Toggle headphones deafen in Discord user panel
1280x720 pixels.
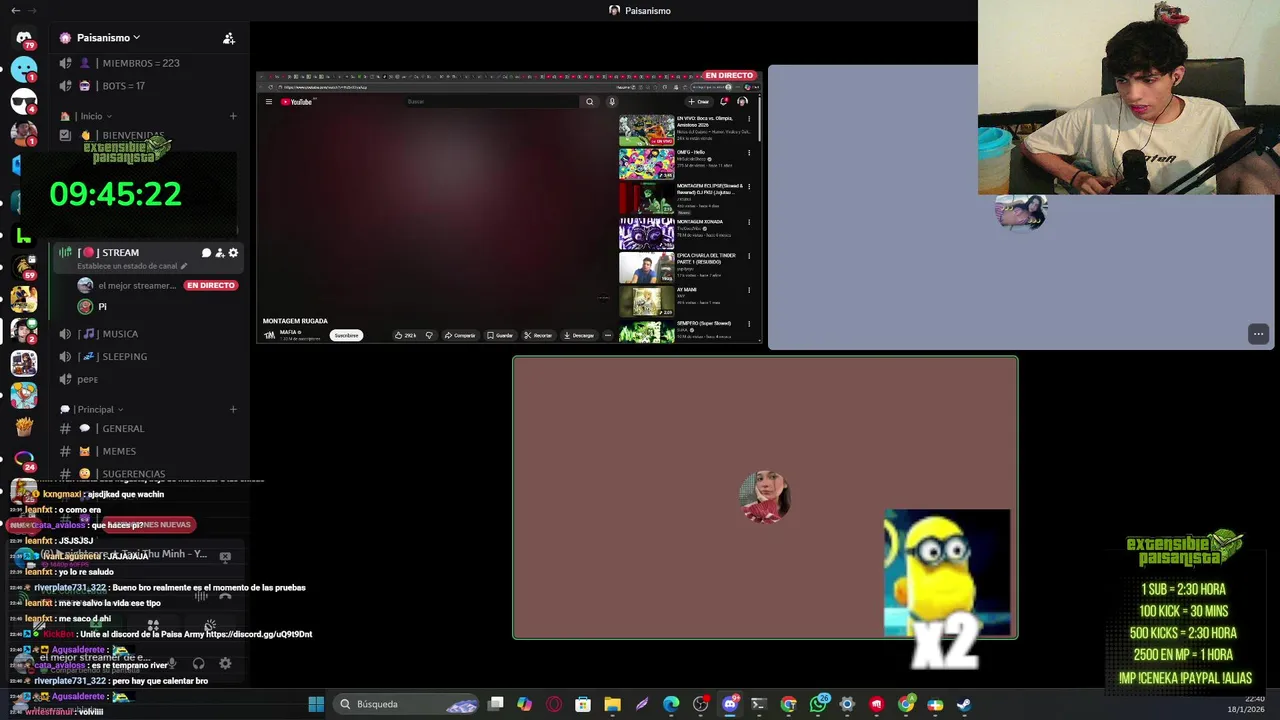(x=198, y=663)
